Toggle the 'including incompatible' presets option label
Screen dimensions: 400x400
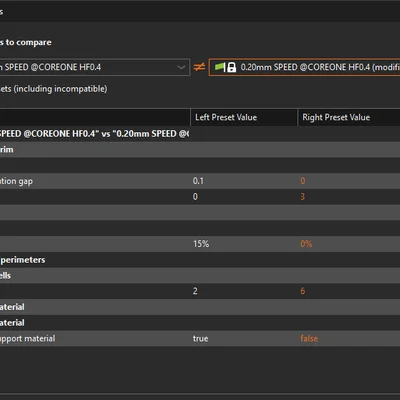(x=54, y=89)
